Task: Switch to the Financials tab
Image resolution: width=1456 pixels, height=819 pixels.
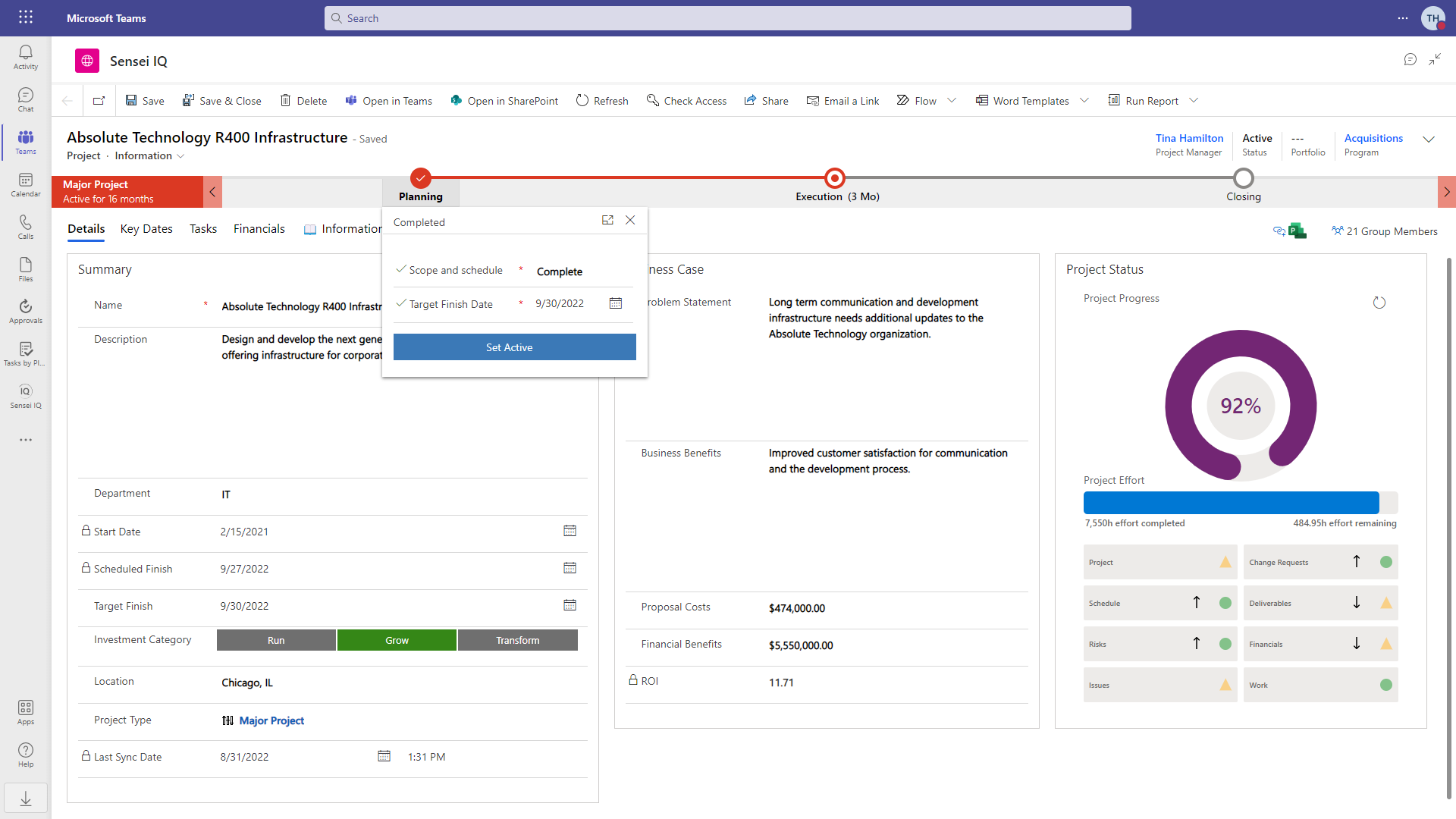Action: 259,229
